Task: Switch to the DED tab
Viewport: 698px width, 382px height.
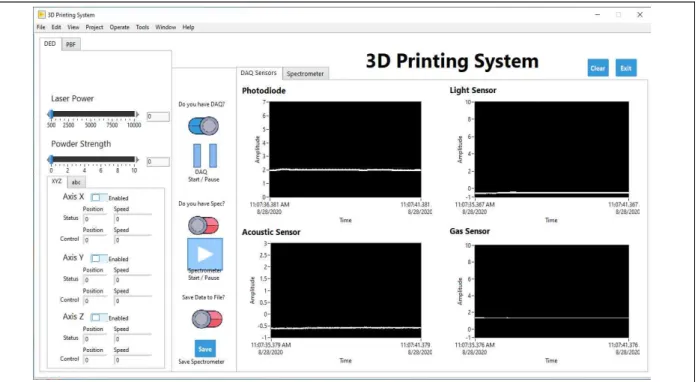Action: tap(50, 44)
